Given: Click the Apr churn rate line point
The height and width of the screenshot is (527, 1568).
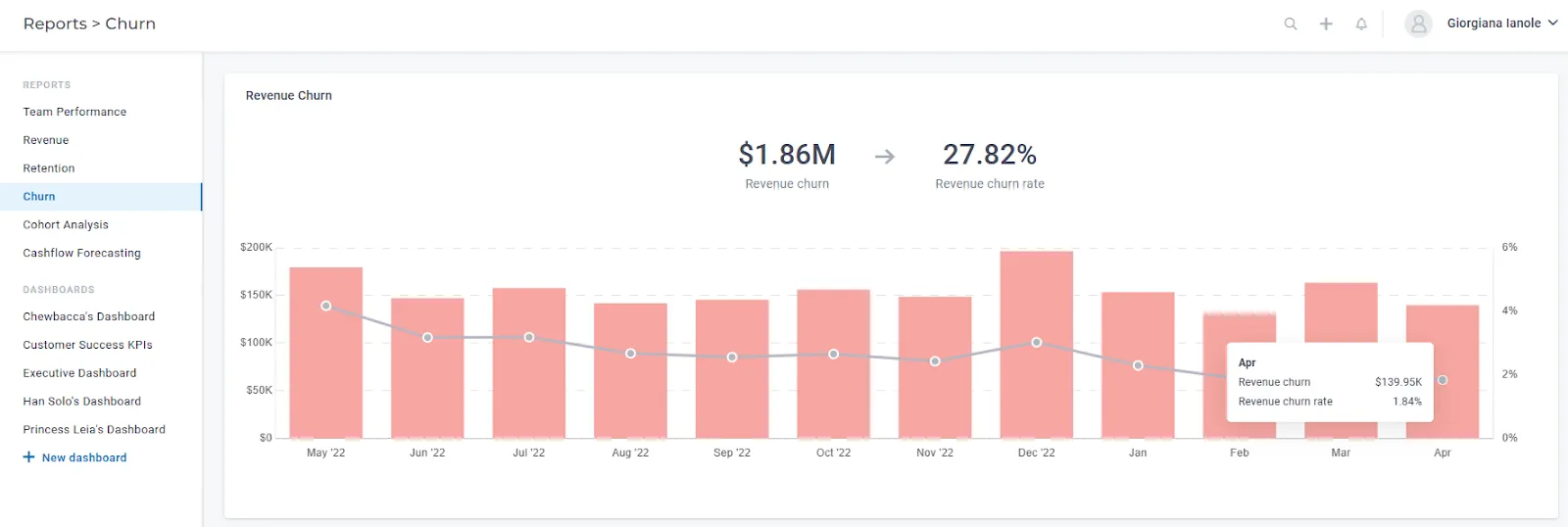Looking at the screenshot, I should [x=1443, y=380].
